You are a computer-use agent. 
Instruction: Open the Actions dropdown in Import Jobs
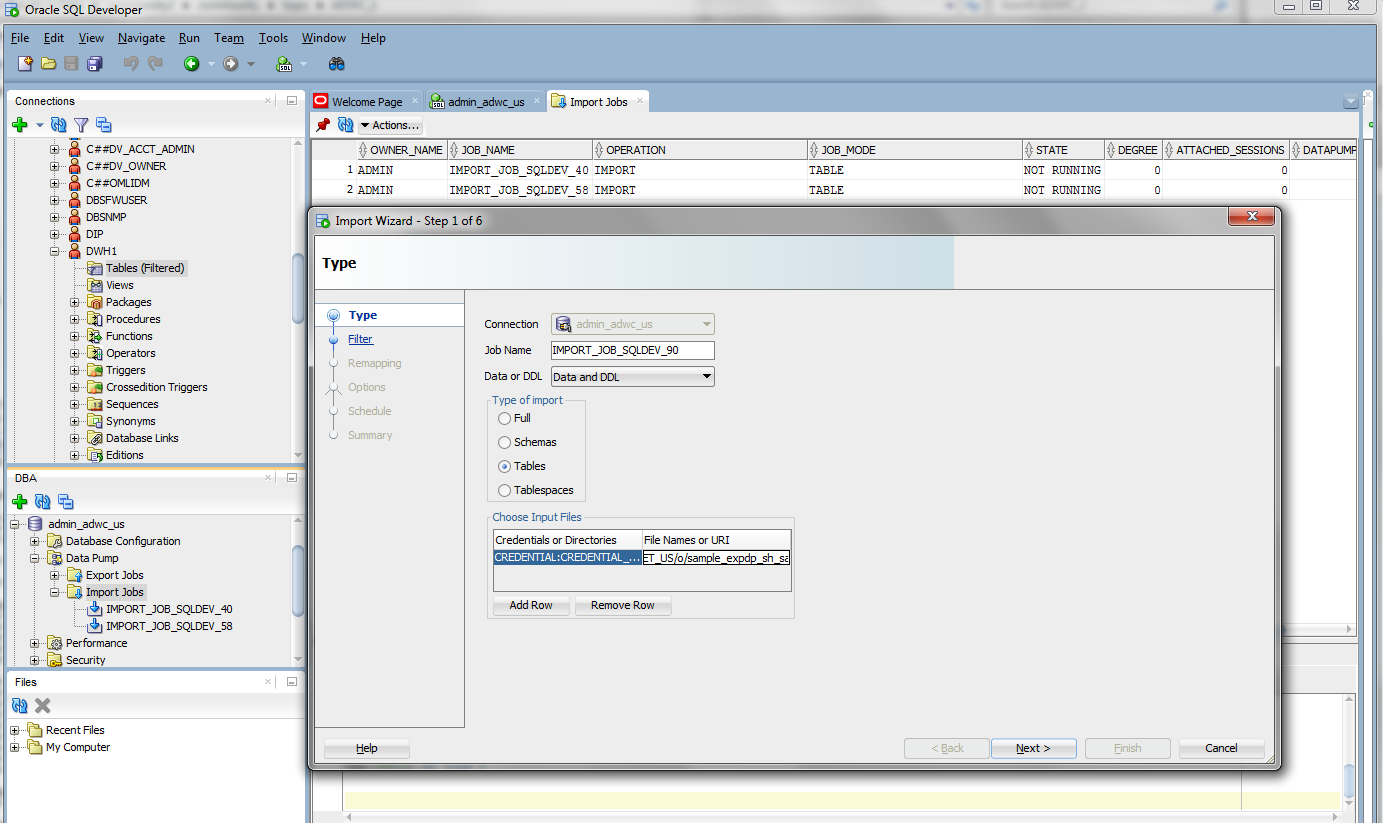390,125
